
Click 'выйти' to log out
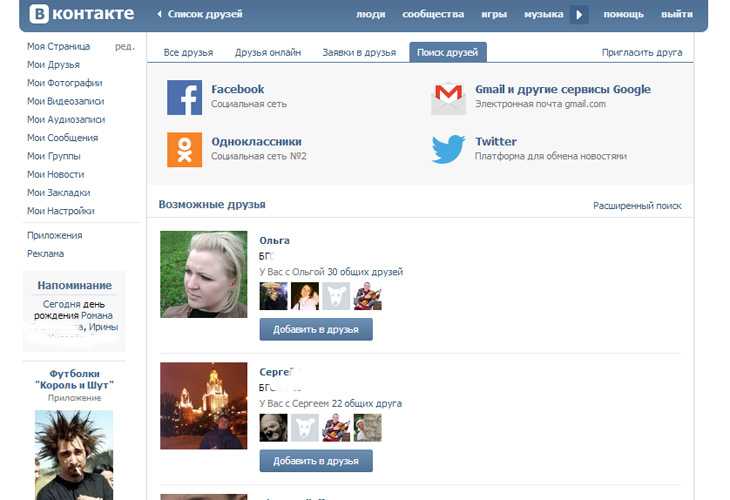pyautogui.click(x=677, y=14)
